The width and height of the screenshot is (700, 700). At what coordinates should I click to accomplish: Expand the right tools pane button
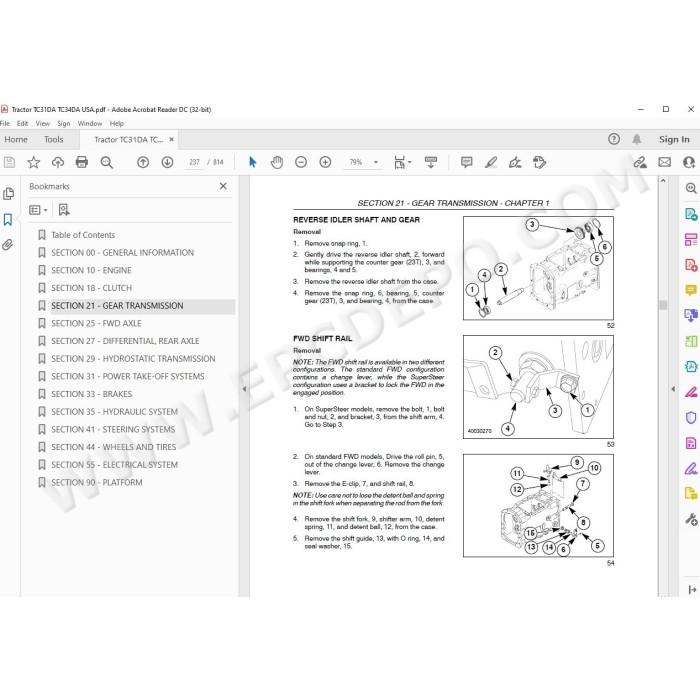click(x=692, y=590)
